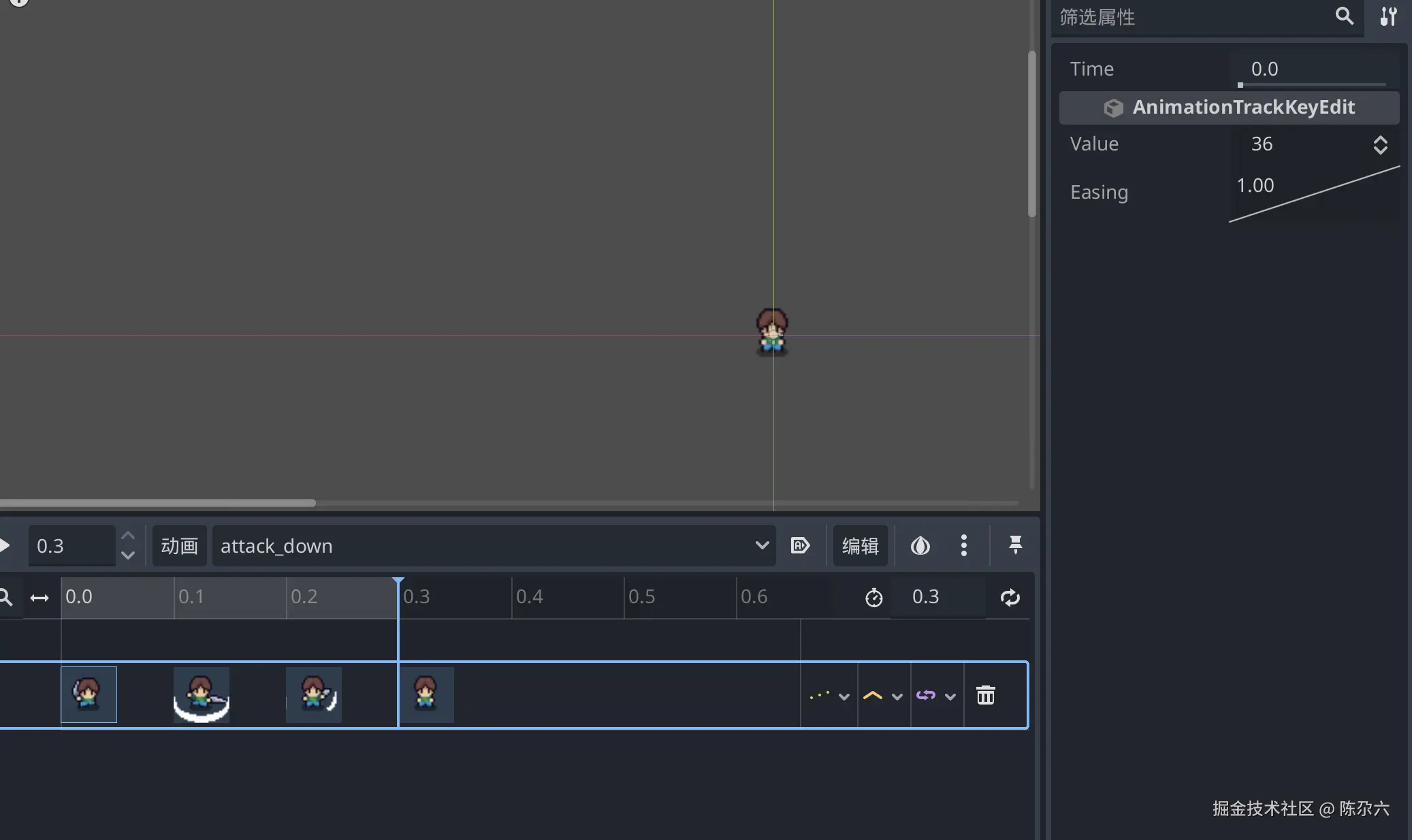This screenshot has width=1412, height=840.
Task: Open track update mode dropdown
Action: (829, 696)
